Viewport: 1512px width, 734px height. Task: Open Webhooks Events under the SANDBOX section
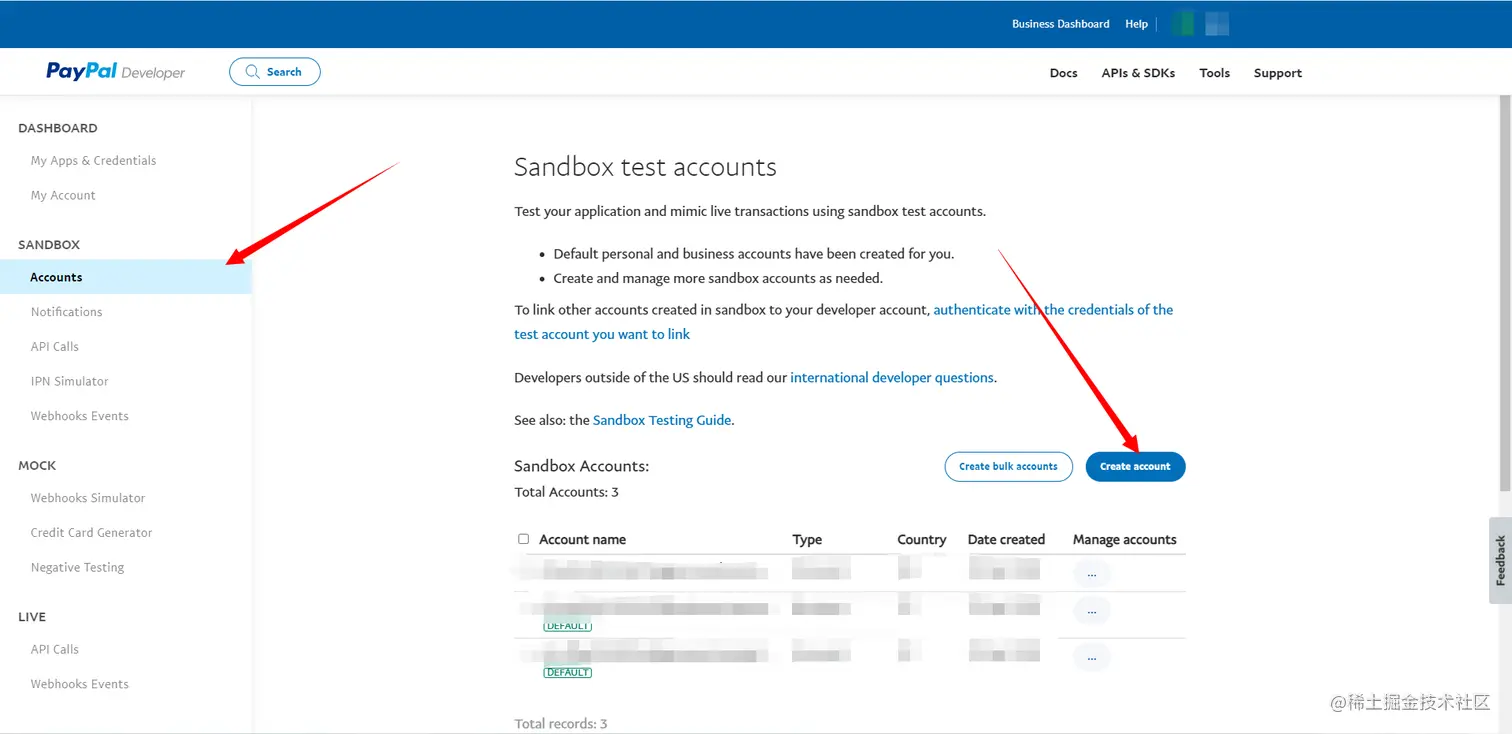tap(79, 416)
